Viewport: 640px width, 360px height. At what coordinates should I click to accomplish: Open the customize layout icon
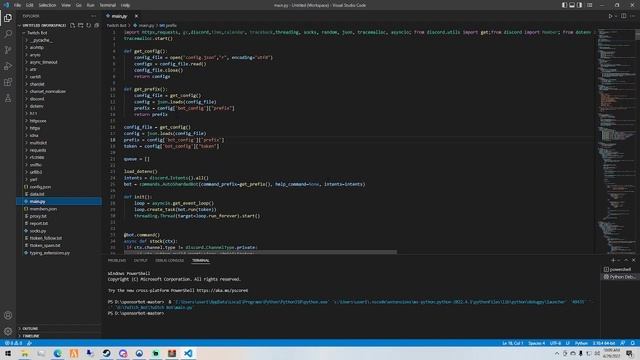coord(589,5)
